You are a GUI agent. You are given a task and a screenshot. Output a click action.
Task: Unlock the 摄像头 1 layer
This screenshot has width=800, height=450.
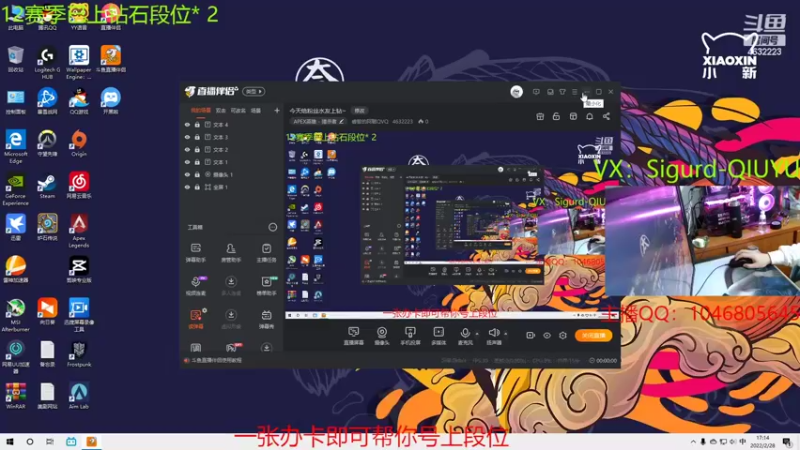coord(197,174)
